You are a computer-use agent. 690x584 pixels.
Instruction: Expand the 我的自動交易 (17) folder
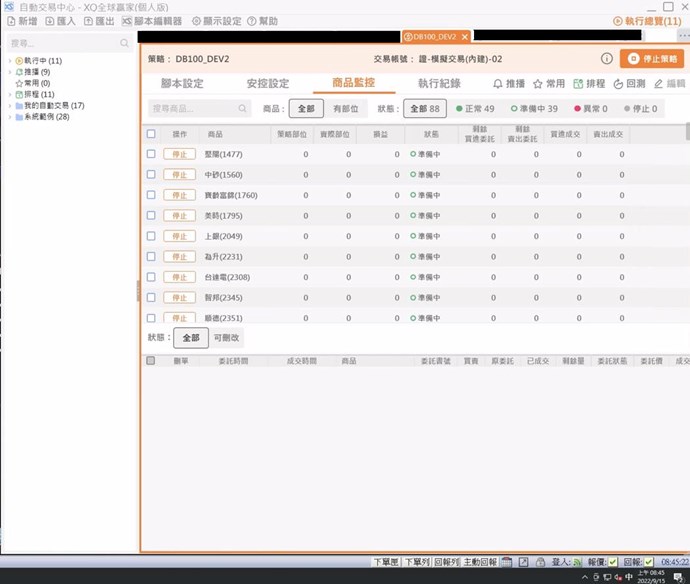(10, 106)
